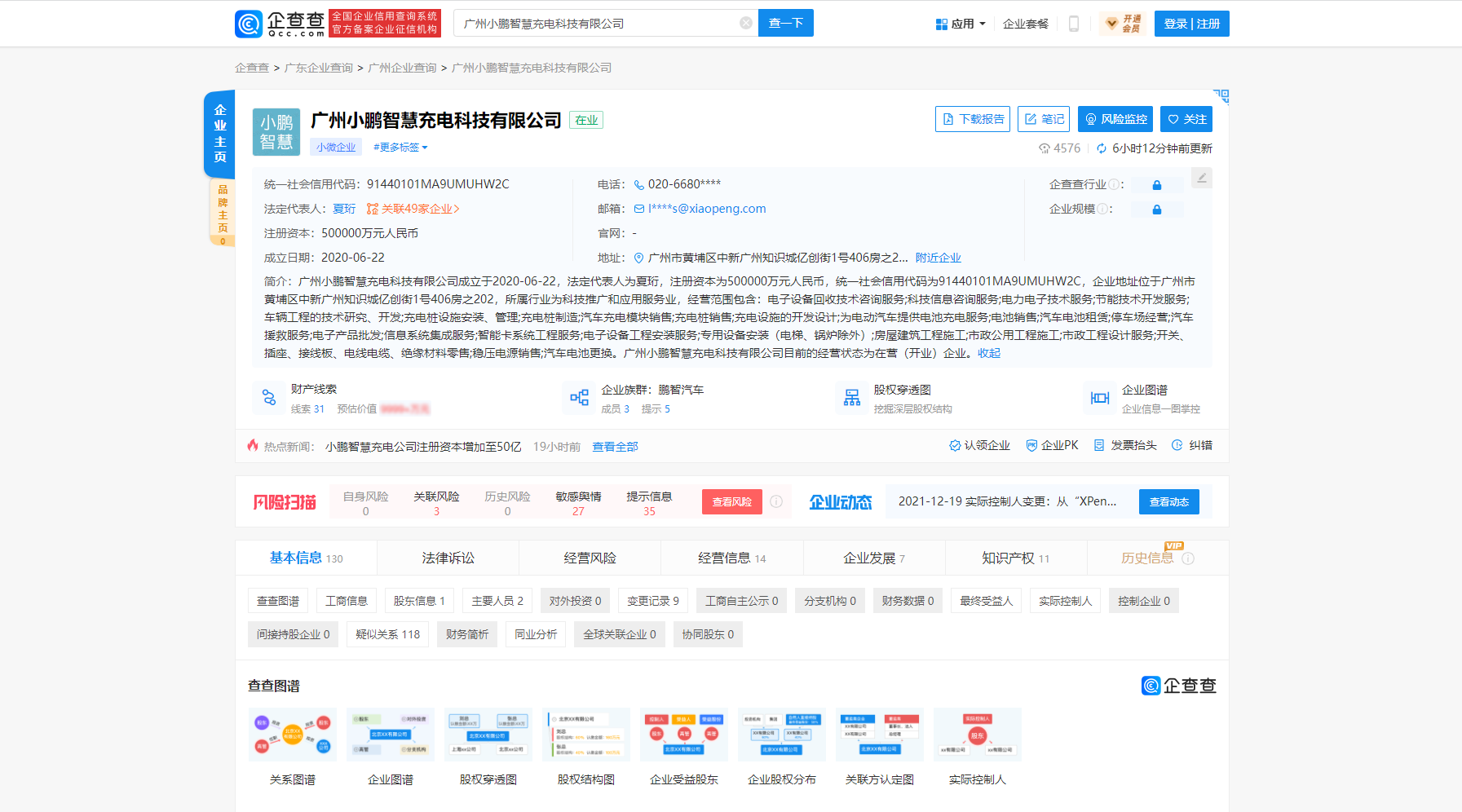Click the Qcc.com logo at top left
Viewport: 1462px width, 812px height.
tap(280, 24)
